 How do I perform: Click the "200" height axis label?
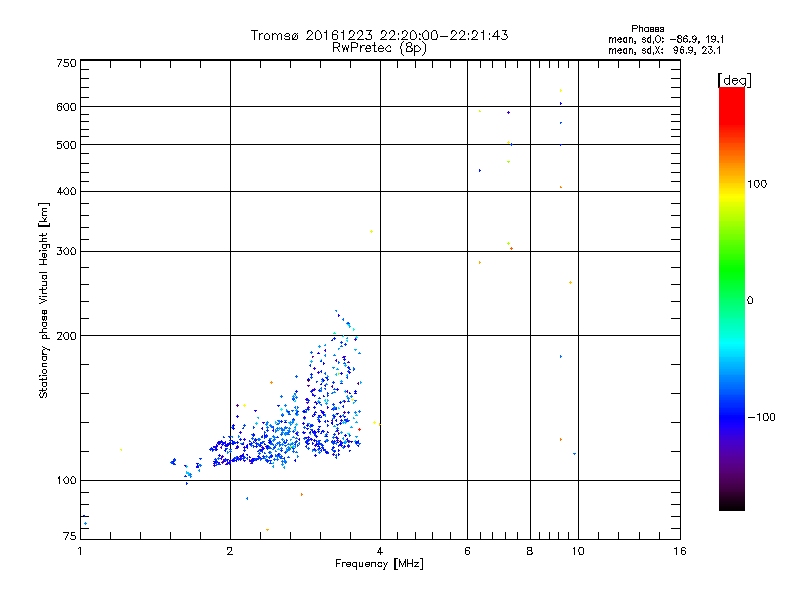[x=66, y=336]
